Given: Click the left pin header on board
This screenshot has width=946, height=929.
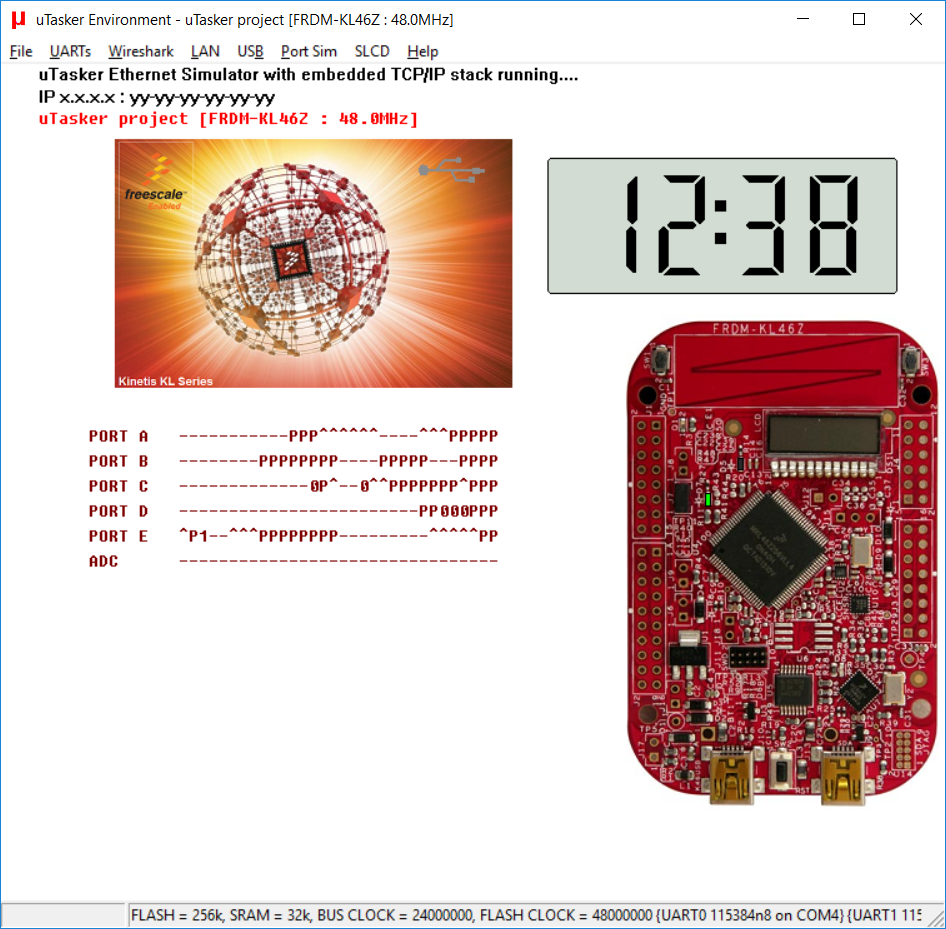Looking at the screenshot, I should point(649,555).
